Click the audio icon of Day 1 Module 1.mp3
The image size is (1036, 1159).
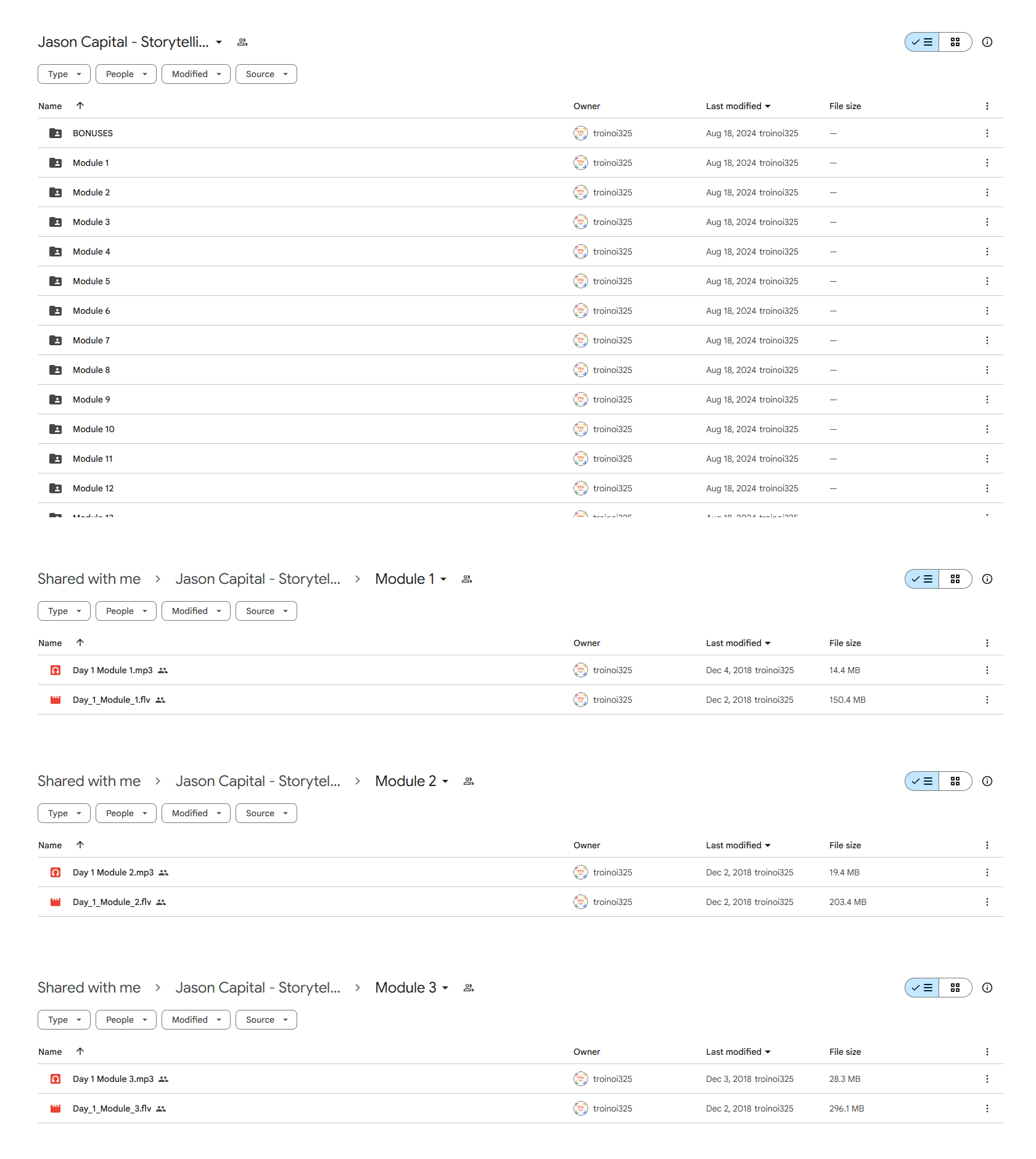pyautogui.click(x=55, y=670)
